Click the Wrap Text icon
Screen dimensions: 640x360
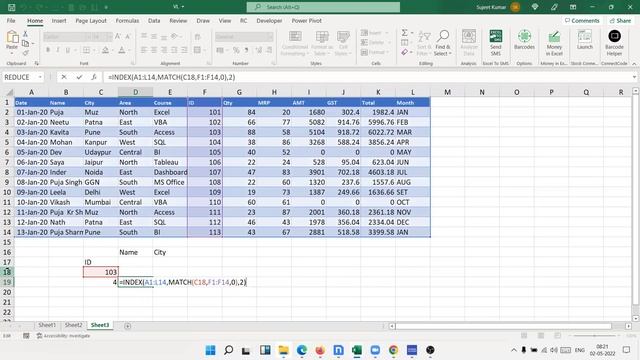point(198,37)
